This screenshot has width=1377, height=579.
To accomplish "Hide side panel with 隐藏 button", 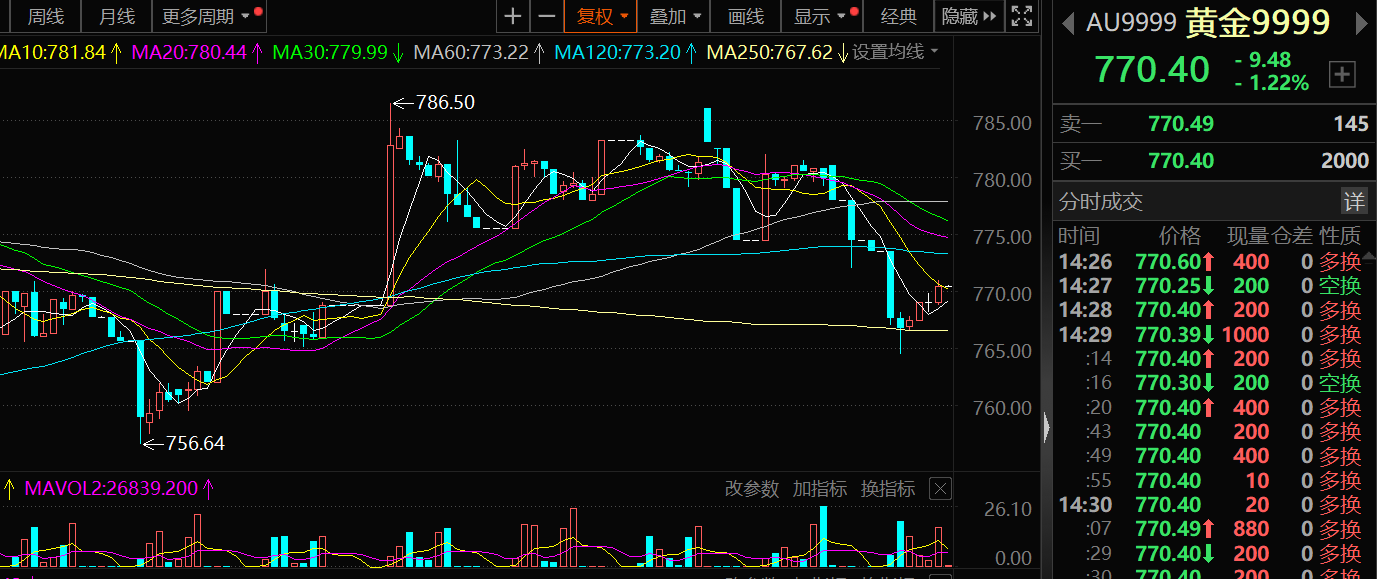I will 969,16.
